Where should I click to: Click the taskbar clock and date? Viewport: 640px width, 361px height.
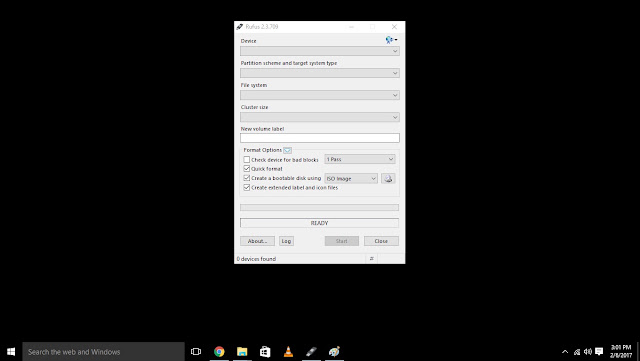pyautogui.click(x=620, y=352)
